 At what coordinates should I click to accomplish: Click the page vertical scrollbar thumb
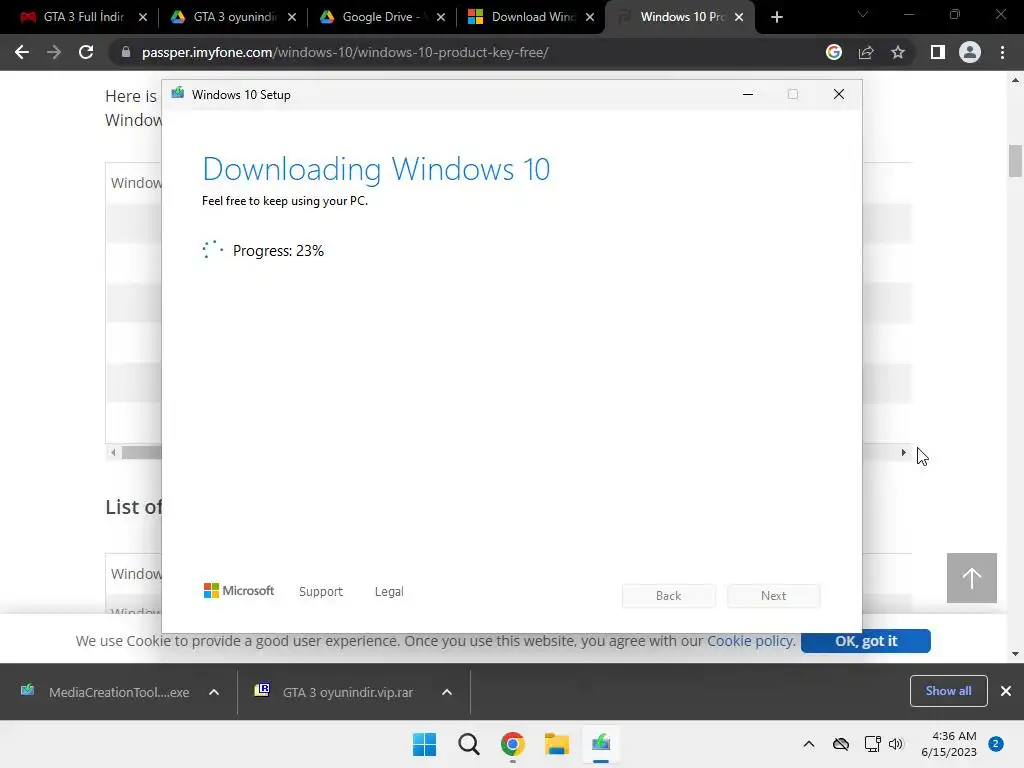1015,161
